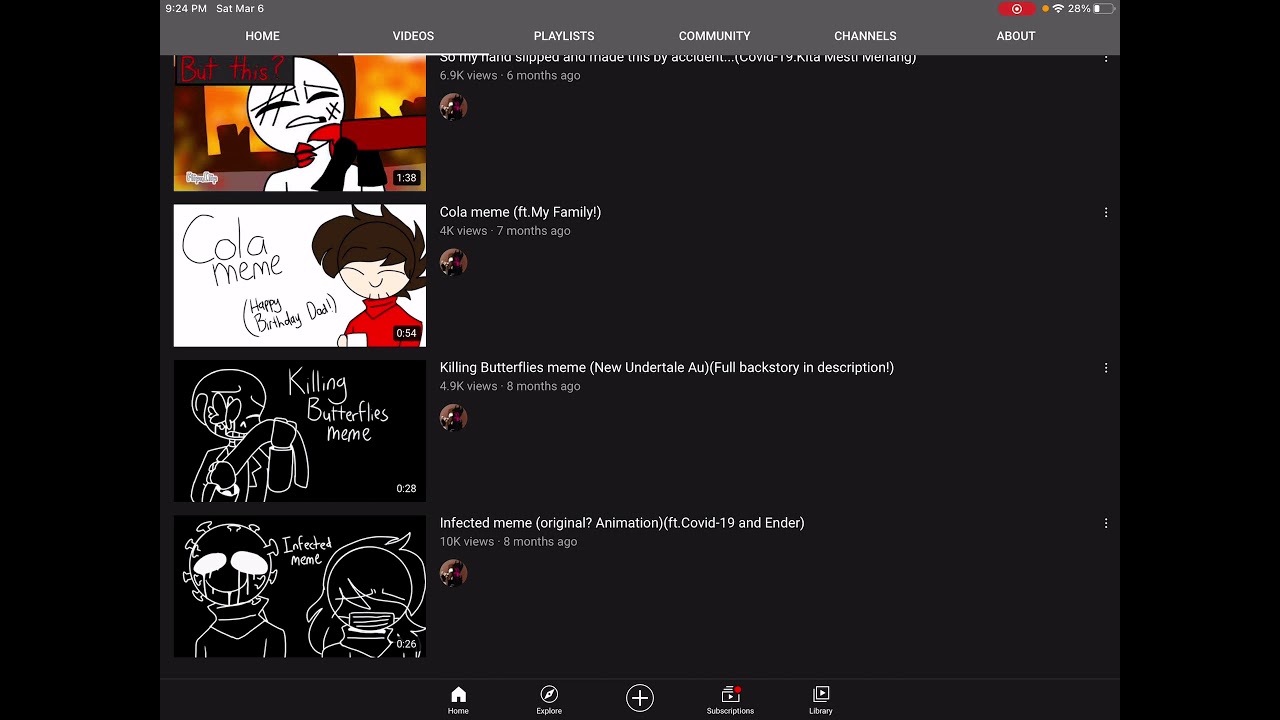Open 'Cola meme (ft.My Family!)' title

(x=520, y=212)
